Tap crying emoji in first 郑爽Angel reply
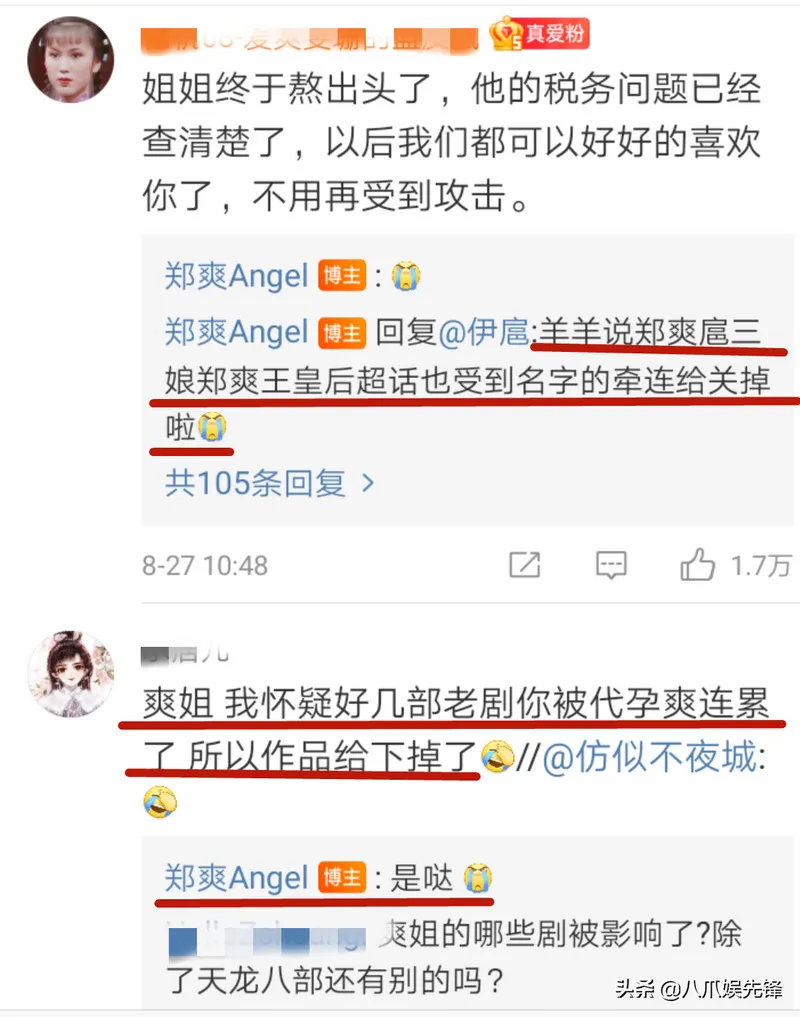Image resolution: width=800 pixels, height=1017 pixels. coord(406,276)
